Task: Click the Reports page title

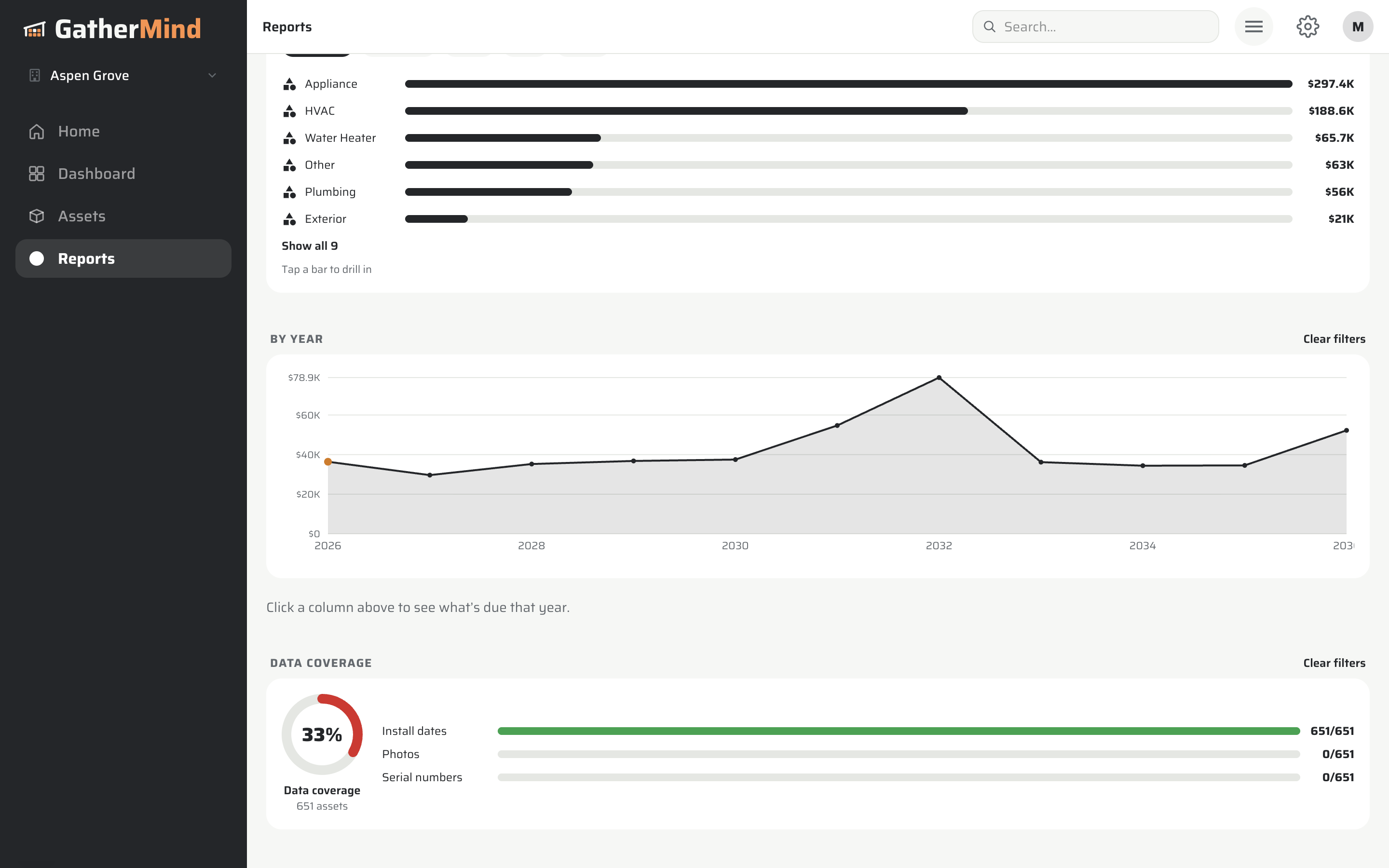Action: point(287,27)
